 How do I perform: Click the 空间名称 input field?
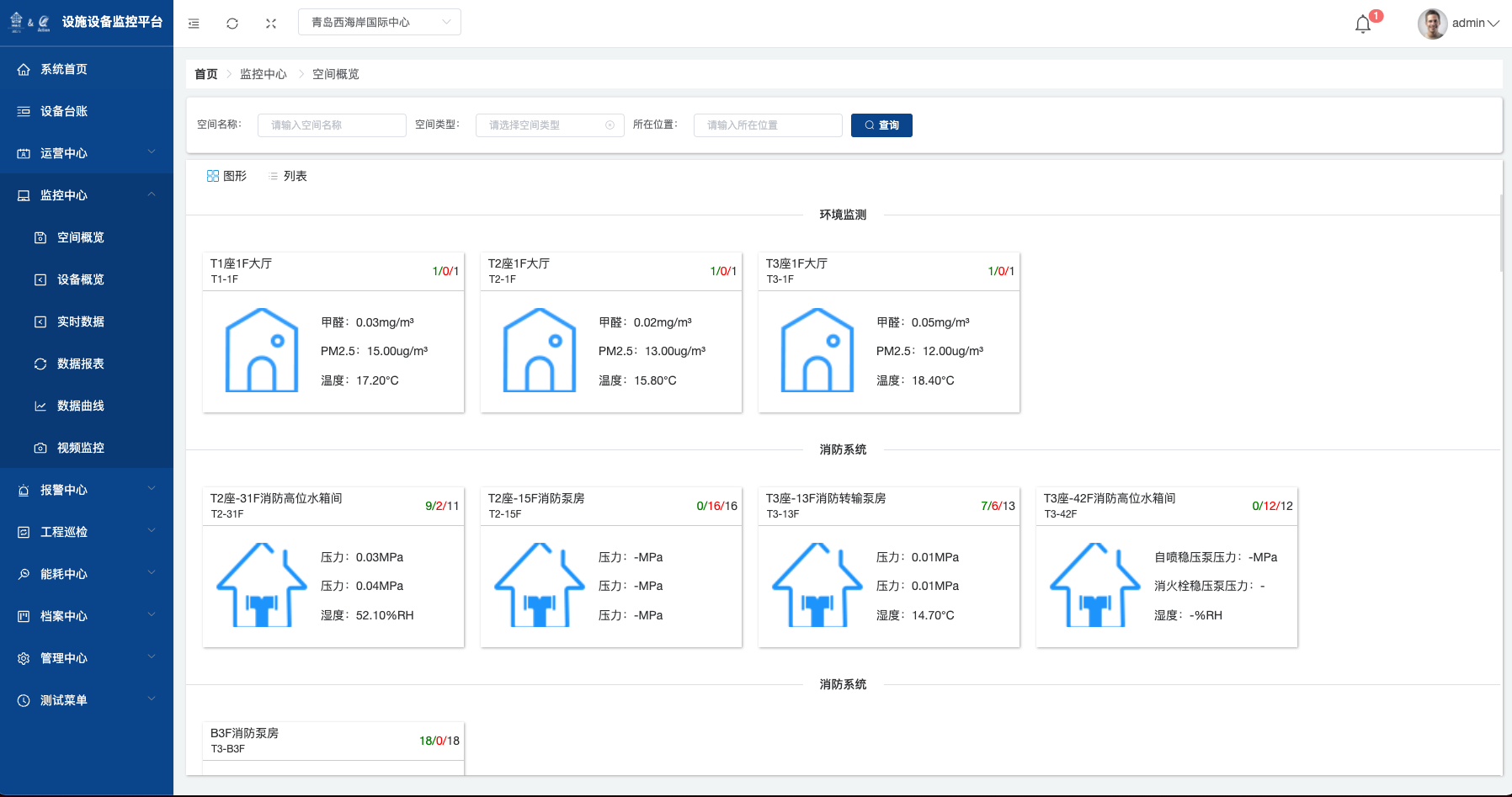332,125
